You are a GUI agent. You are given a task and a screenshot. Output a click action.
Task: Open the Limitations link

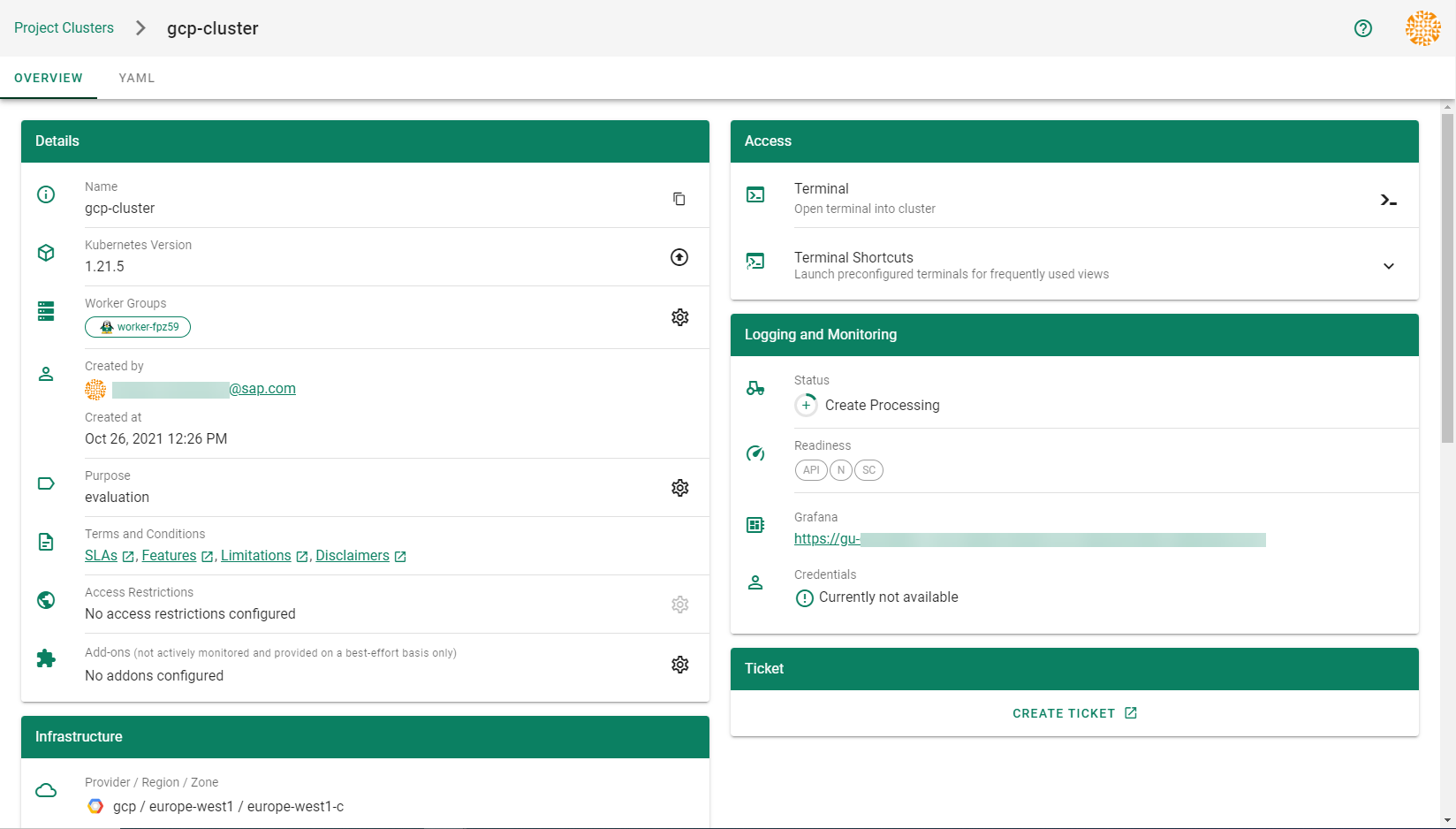(255, 556)
